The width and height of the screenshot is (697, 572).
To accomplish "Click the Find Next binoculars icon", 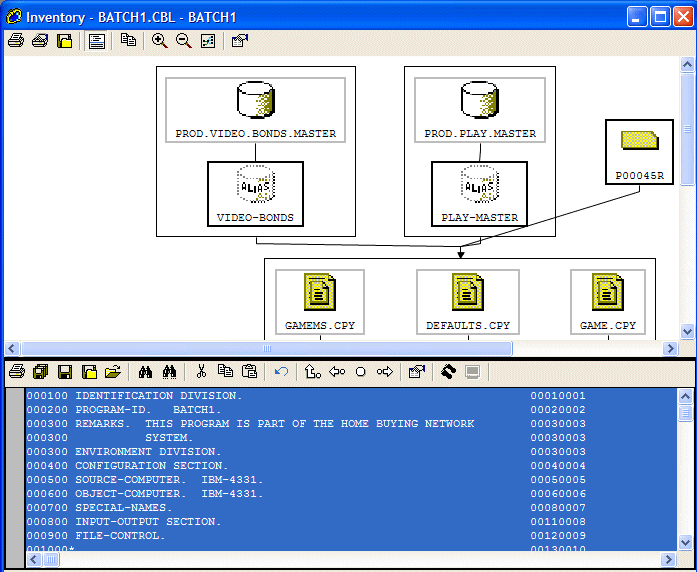I will pos(169,371).
